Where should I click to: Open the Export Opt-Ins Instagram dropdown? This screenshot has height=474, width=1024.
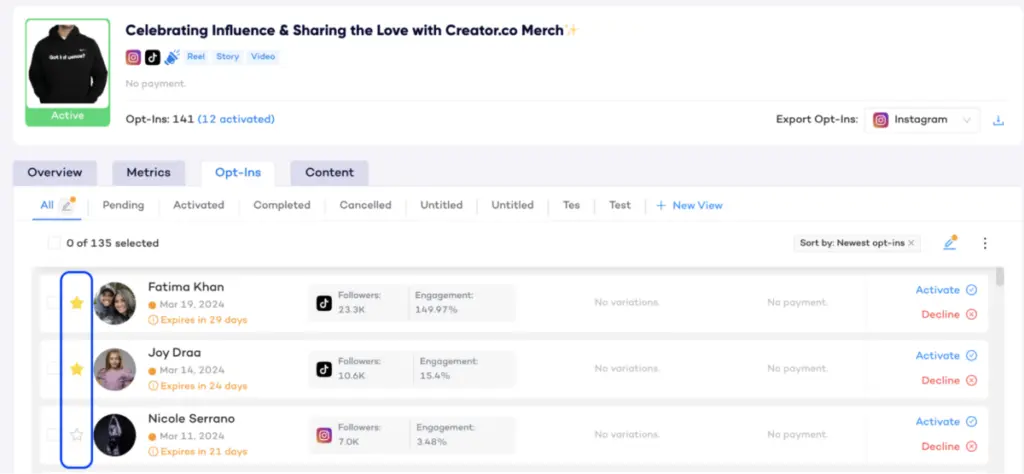pyautogui.click(x=921, y=120)
